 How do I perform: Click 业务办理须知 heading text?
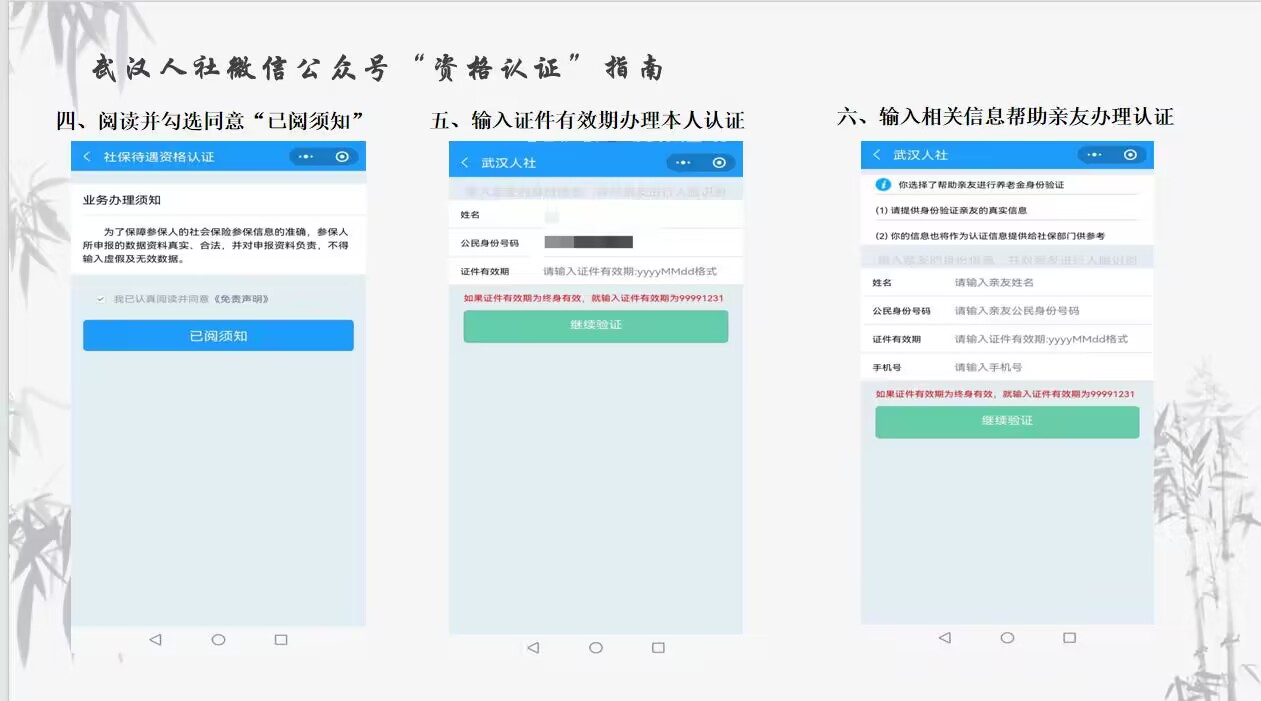pos(122,201)
